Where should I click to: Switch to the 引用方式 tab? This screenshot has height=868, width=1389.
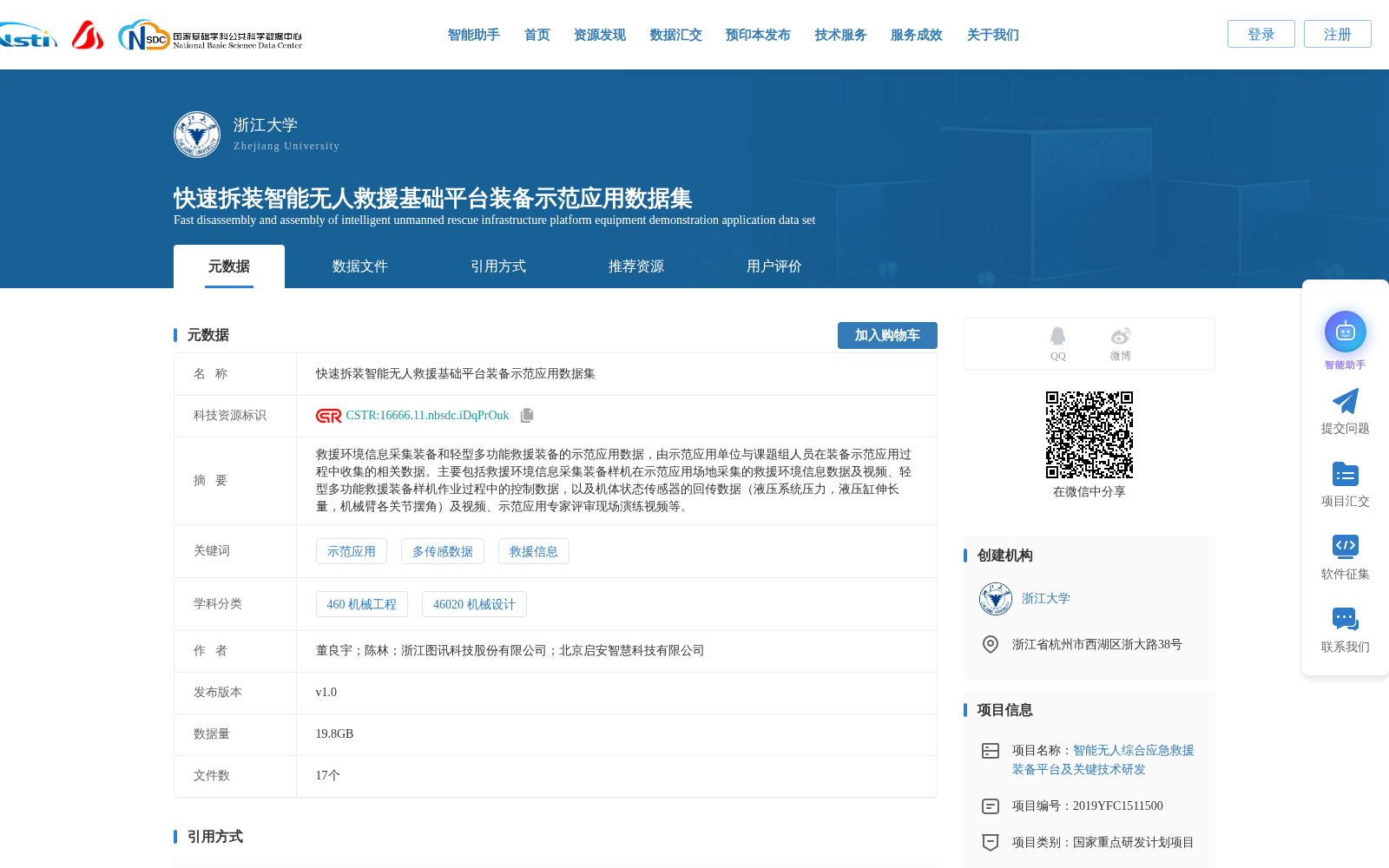coord(498,266)
